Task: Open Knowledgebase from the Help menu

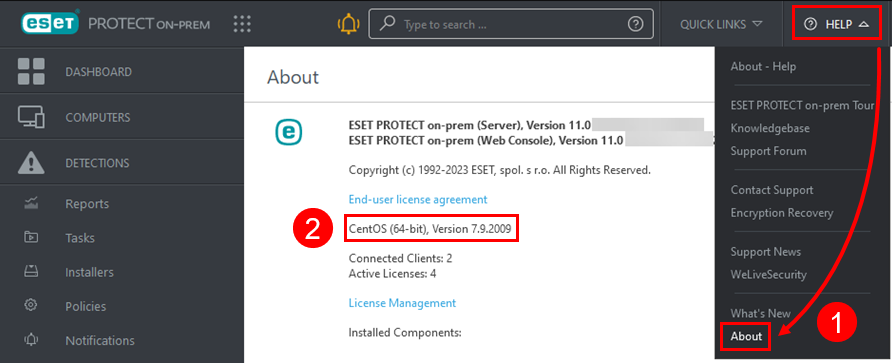Action: pyautogui.click(x=770, y=128)
